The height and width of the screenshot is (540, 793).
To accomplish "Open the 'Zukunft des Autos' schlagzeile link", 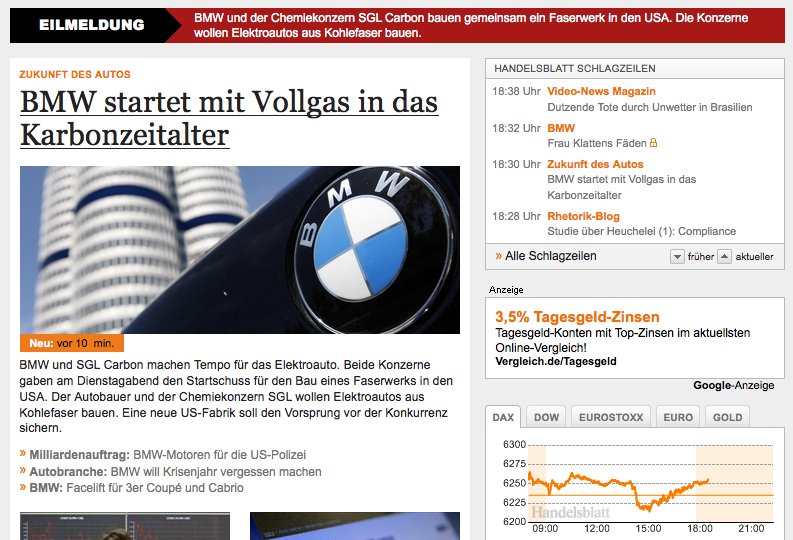I will [595, 164].
